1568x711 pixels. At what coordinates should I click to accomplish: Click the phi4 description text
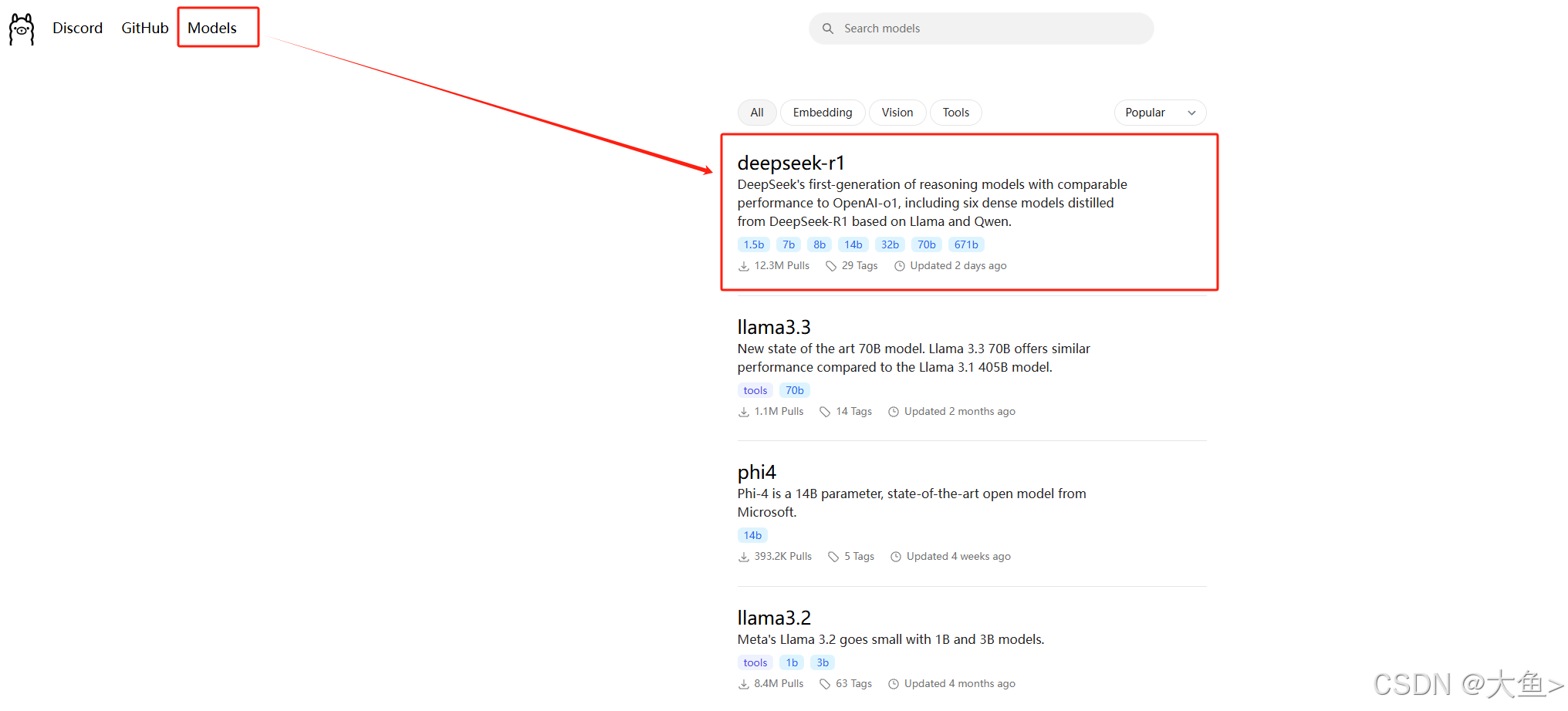pos(911,503)
